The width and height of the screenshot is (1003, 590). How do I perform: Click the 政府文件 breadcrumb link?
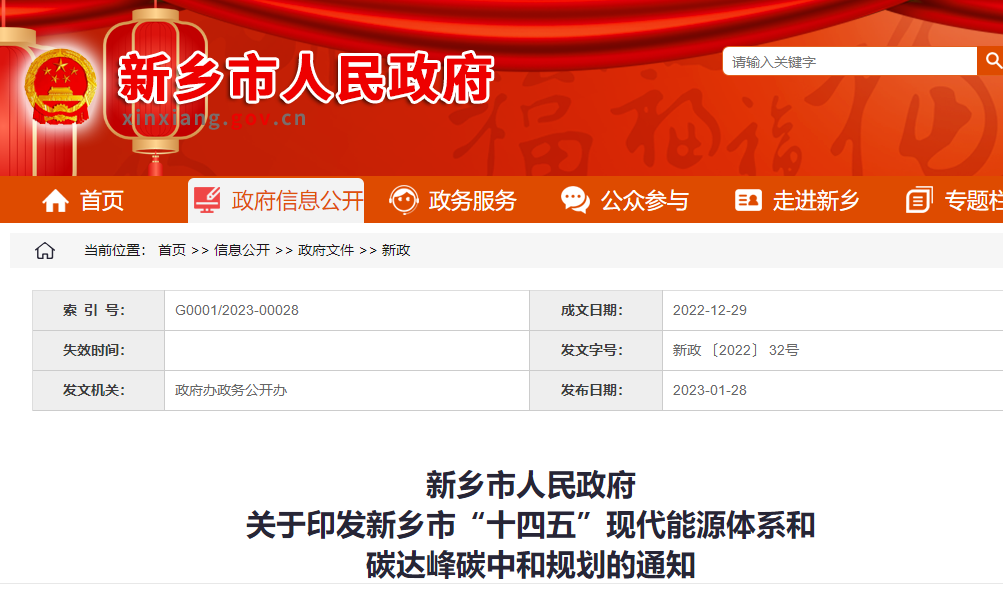coord(326,250)
